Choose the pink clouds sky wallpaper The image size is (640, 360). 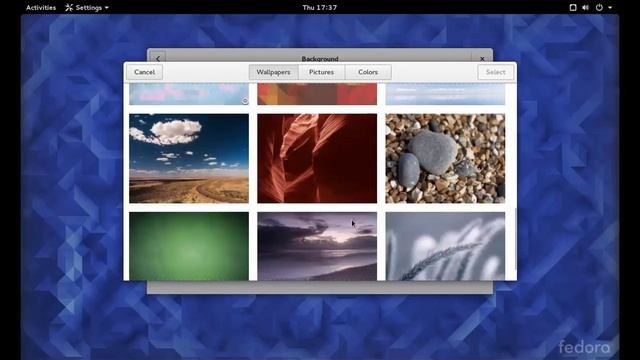189,94
